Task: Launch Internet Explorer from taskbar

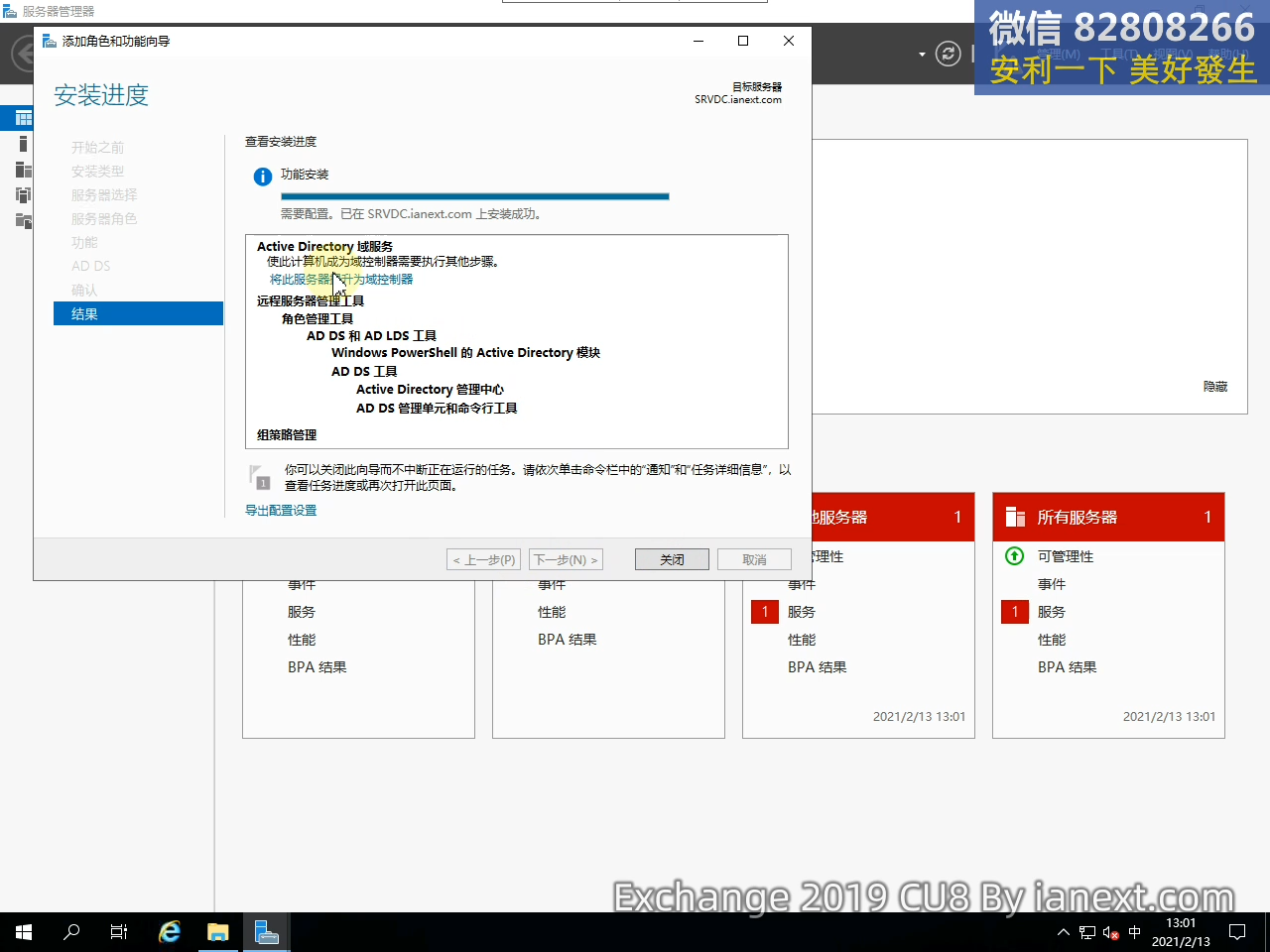Action: coord(170,932)
